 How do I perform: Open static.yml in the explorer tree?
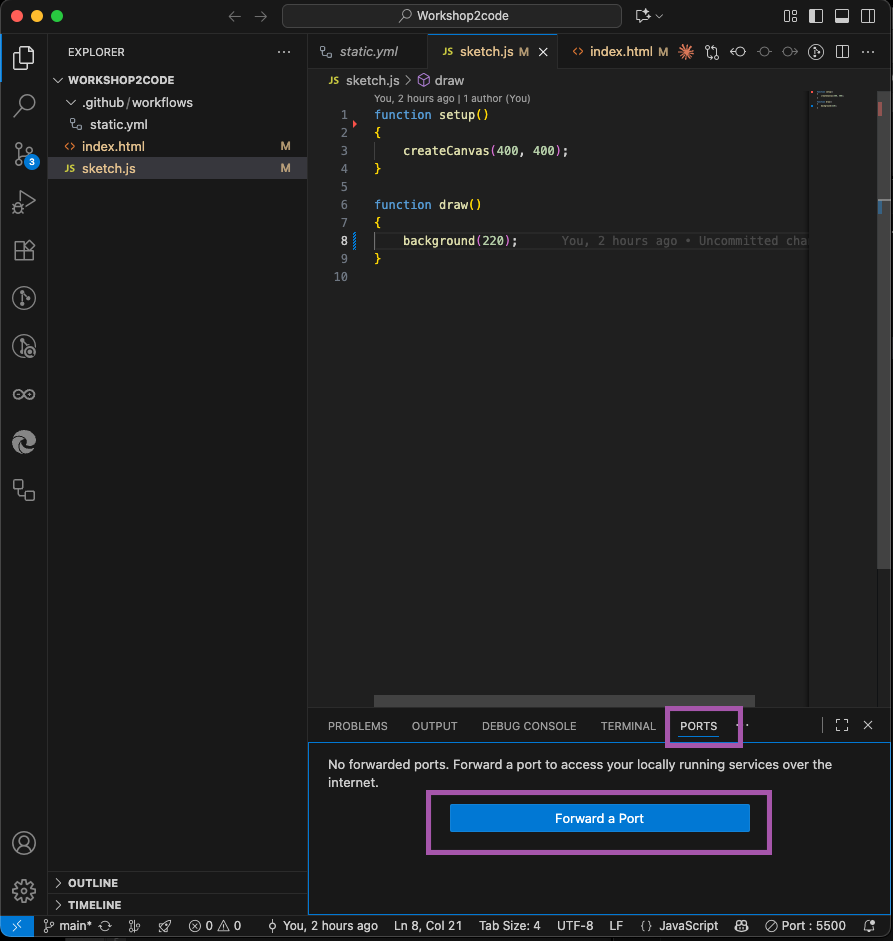pyautogui.click(x=177, y=124)
